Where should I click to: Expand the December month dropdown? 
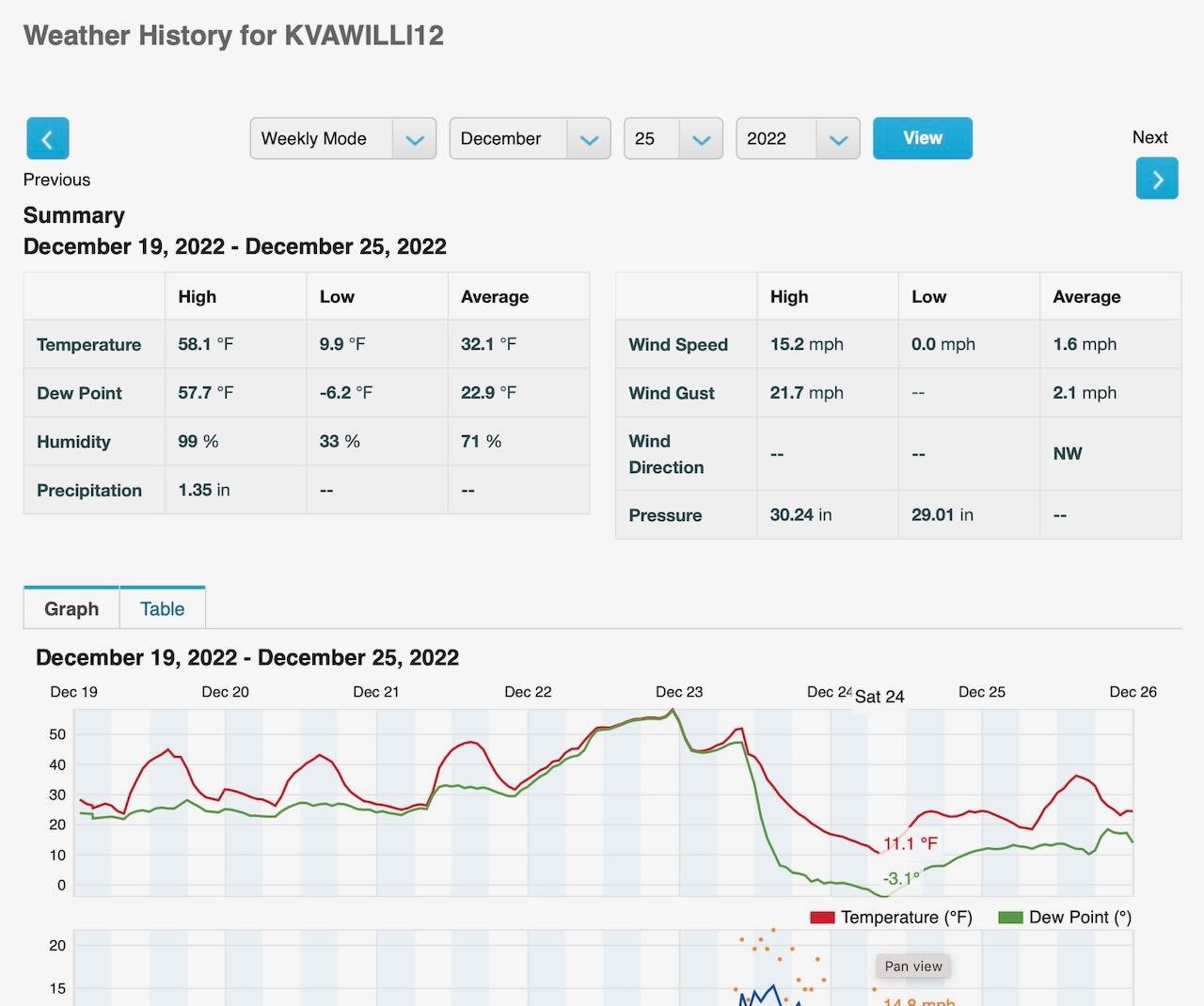click(x=530, y=138)
